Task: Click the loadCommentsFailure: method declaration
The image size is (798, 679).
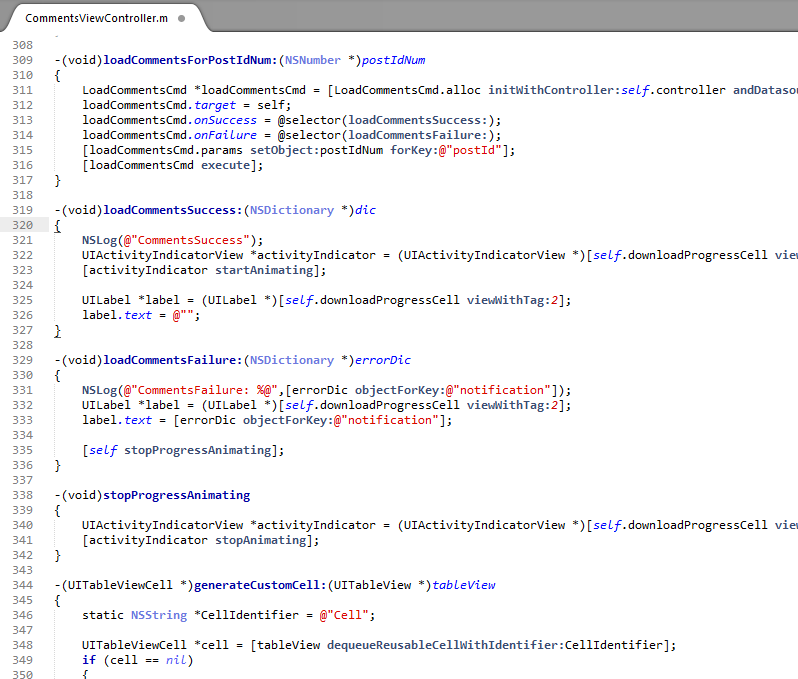Action: (x=173, y=360)
